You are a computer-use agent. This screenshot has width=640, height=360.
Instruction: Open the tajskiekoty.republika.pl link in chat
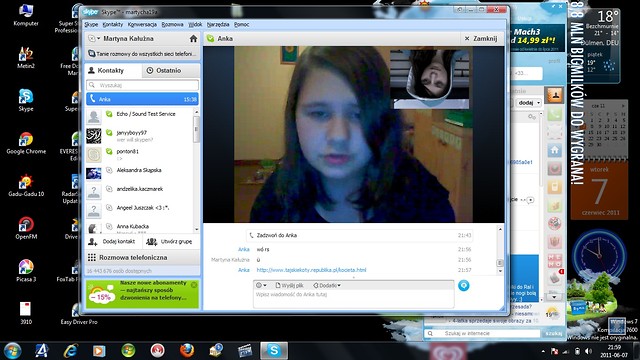(311, 270)
